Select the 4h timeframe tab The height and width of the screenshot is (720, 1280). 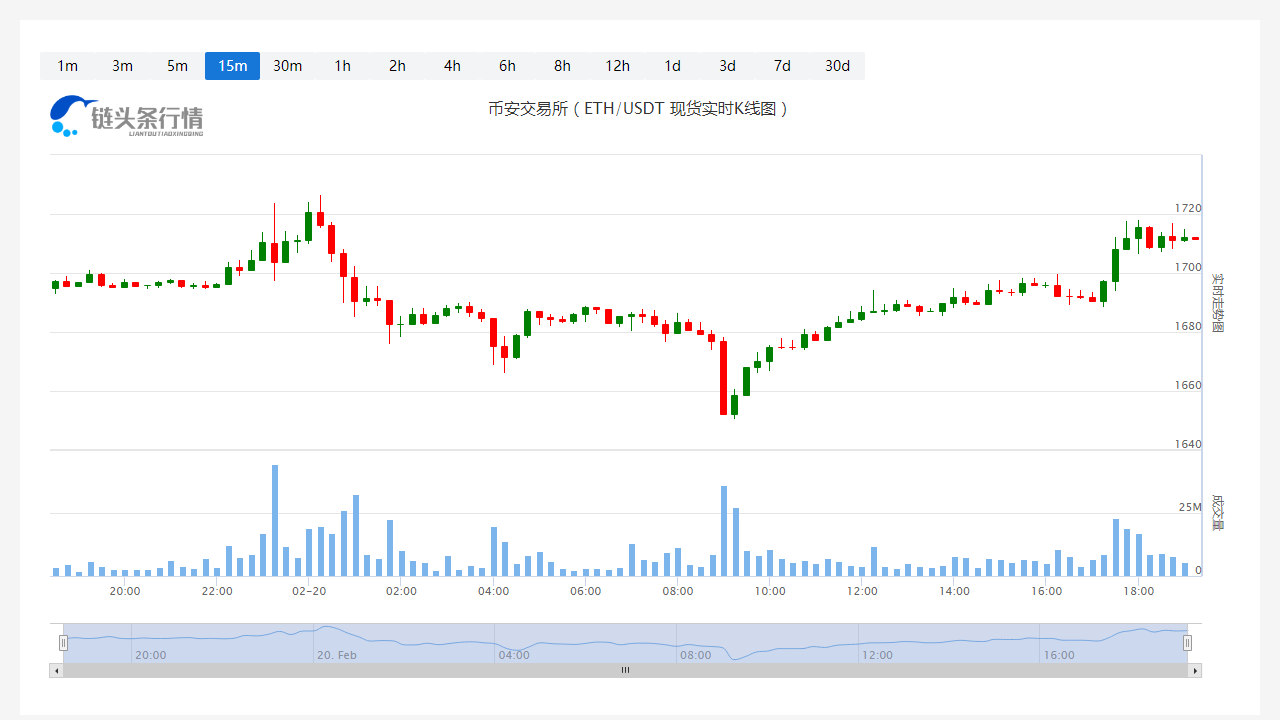coord(452,66)
